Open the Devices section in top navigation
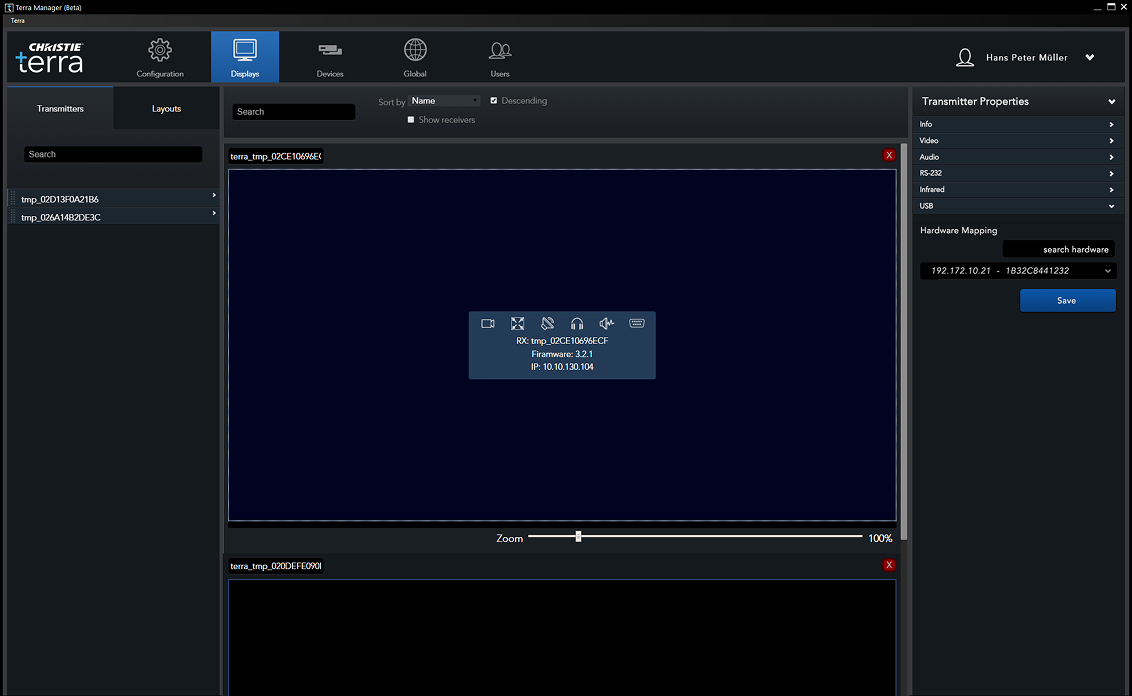The width and height of the screenshot is (1132, 696). pos(329,57)
